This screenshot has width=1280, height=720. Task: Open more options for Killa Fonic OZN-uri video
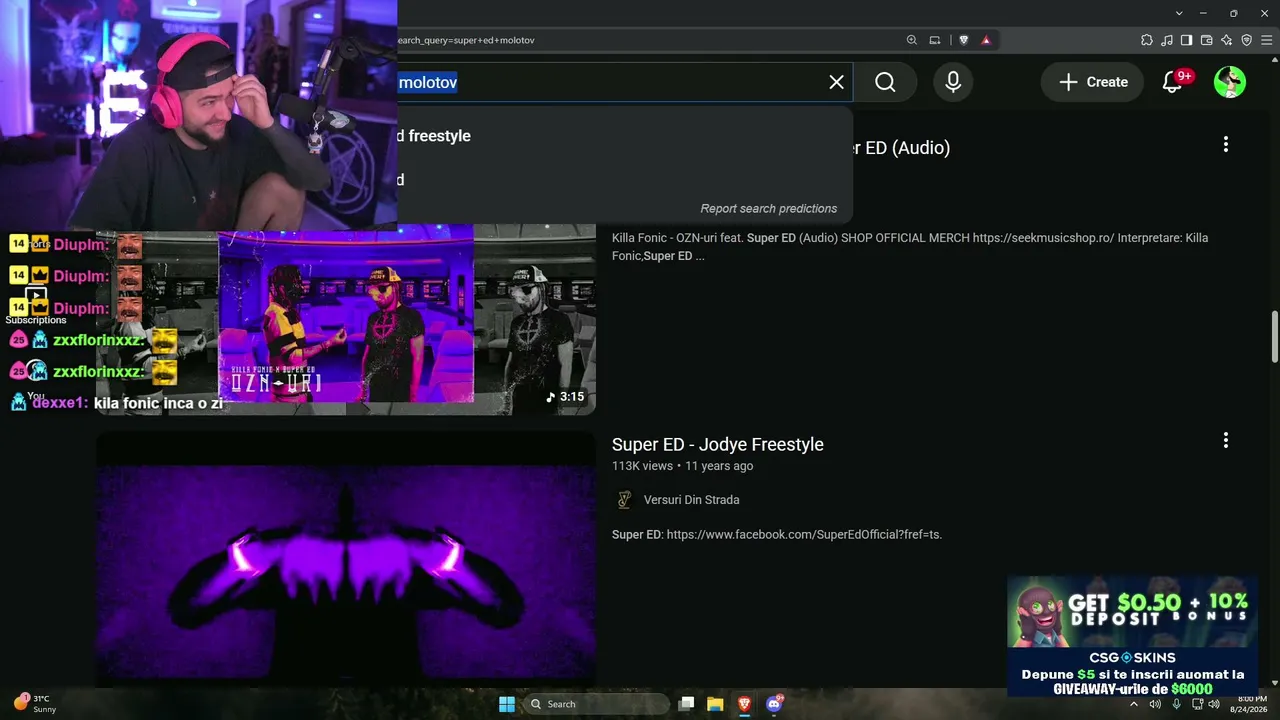[x=1226, y=145]
